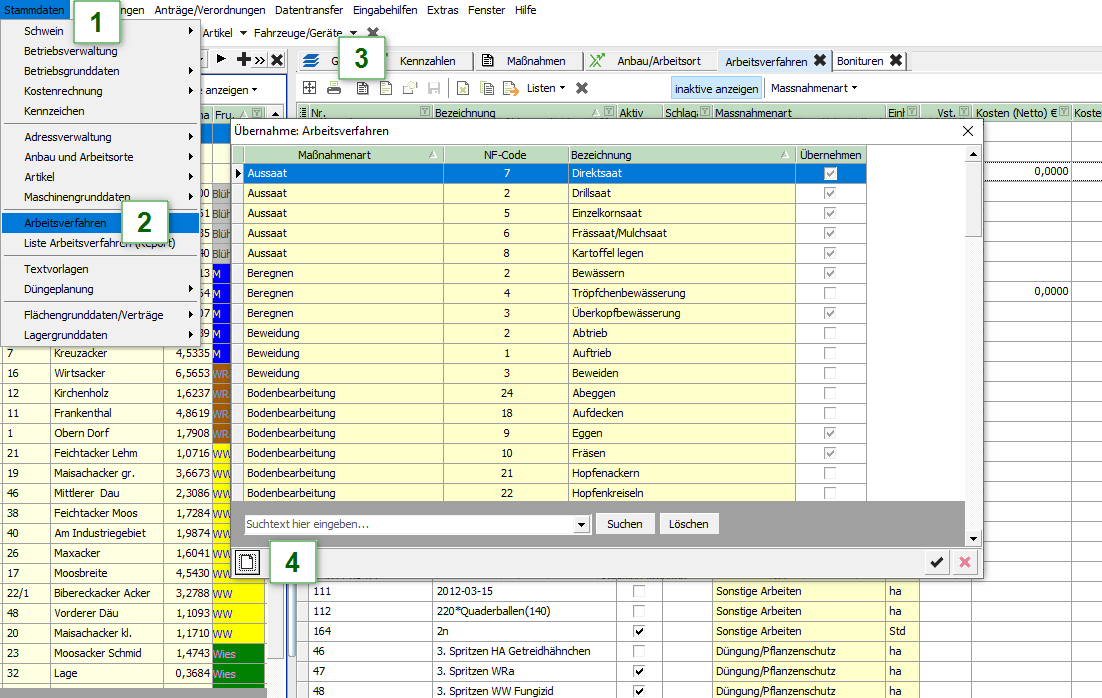Open the search text dropdown arrow

tap(581, 524)
